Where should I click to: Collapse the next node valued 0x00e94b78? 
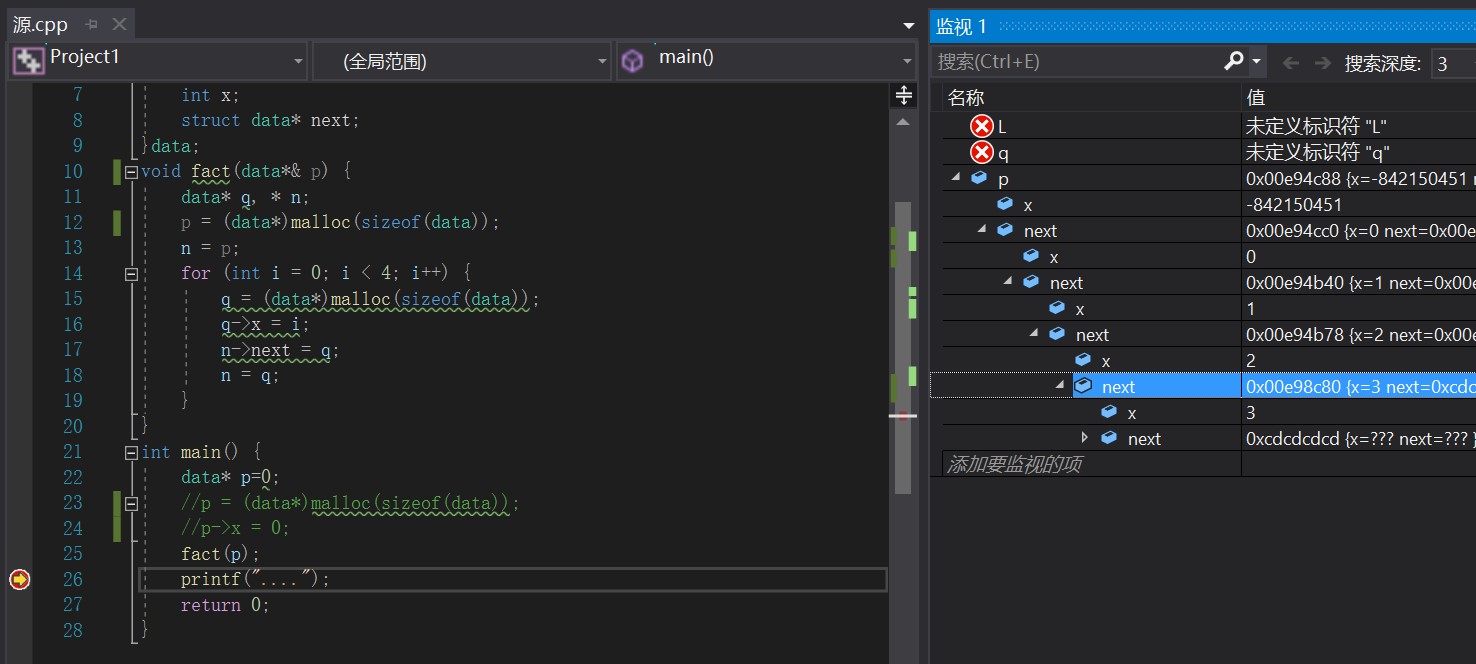click(1033, 334)
